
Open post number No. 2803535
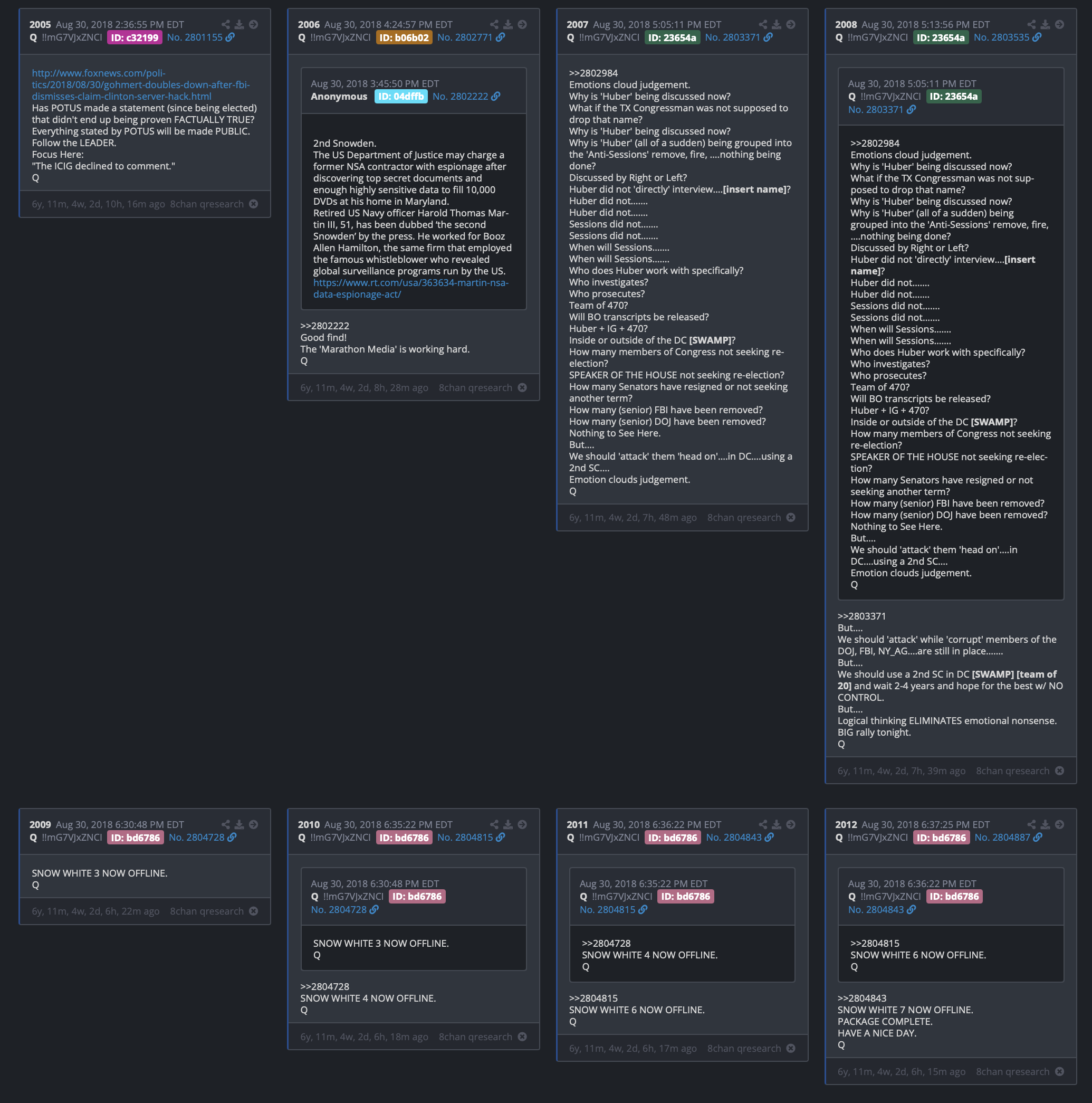point(1001,37)
